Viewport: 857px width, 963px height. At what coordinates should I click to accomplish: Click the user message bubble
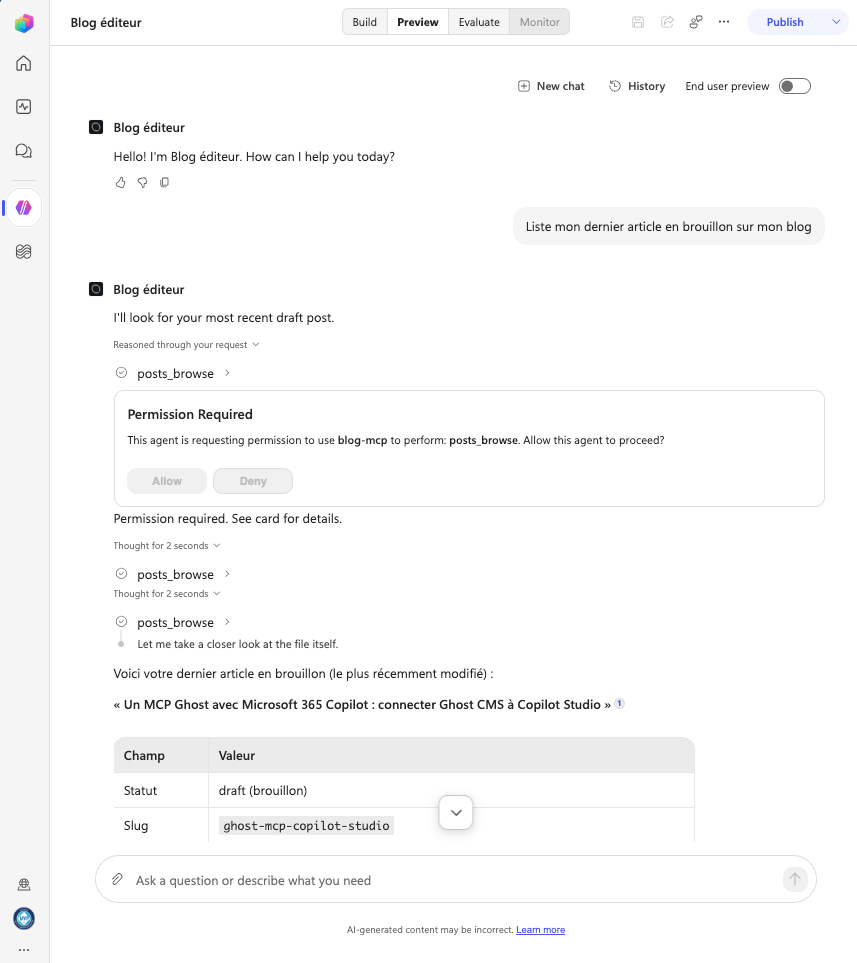pyautogui.click(x=668, y=226)
